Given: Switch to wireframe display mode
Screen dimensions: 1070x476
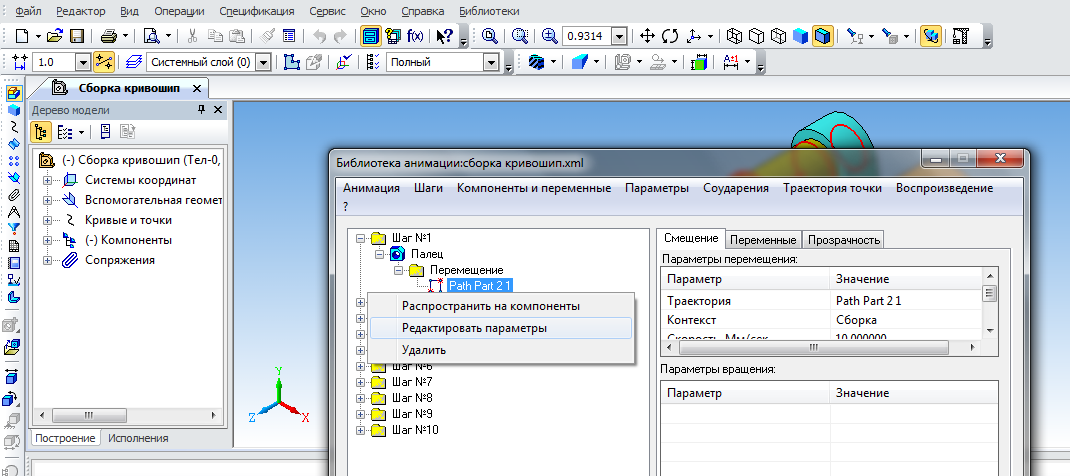Looking at the screenshot, I should (734, 36).
